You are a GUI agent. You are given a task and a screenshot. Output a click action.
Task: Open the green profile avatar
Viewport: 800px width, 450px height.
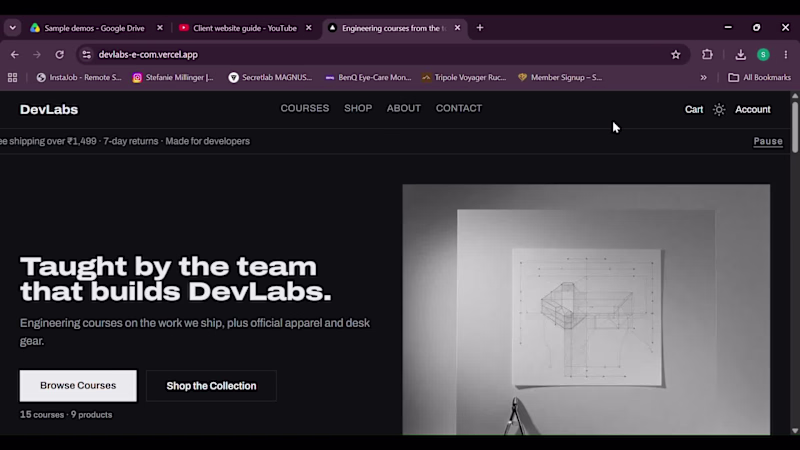(763, 55)
